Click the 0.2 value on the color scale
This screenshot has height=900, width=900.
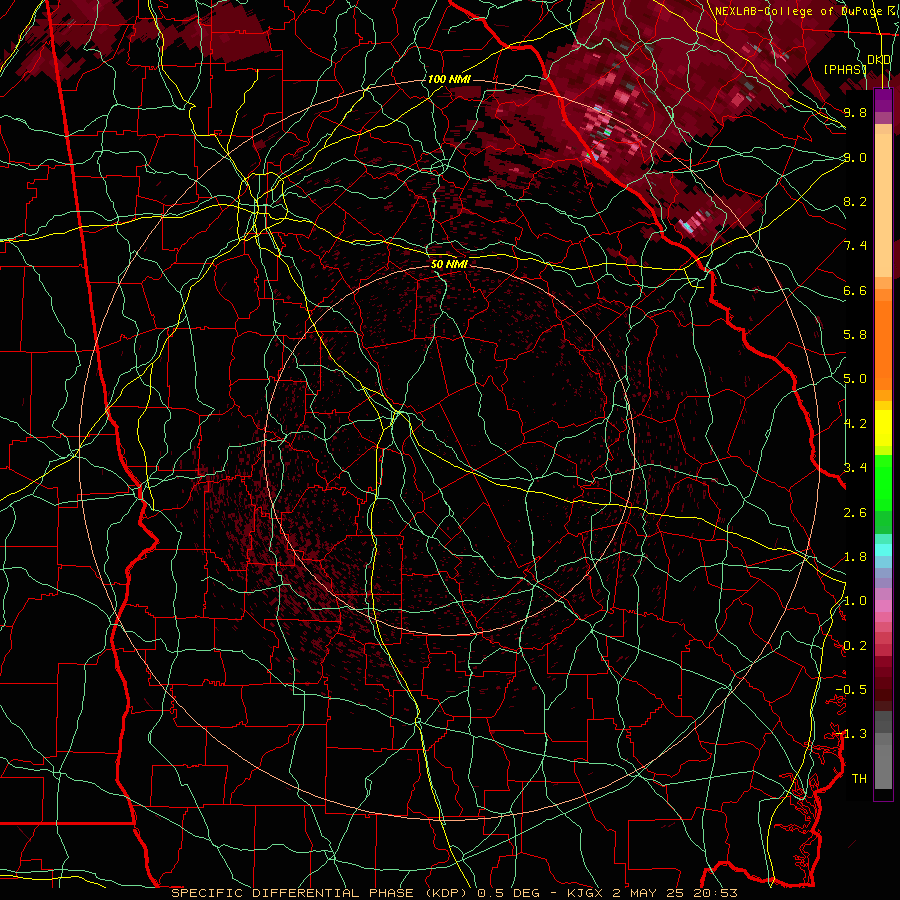[x=855, y=646]
